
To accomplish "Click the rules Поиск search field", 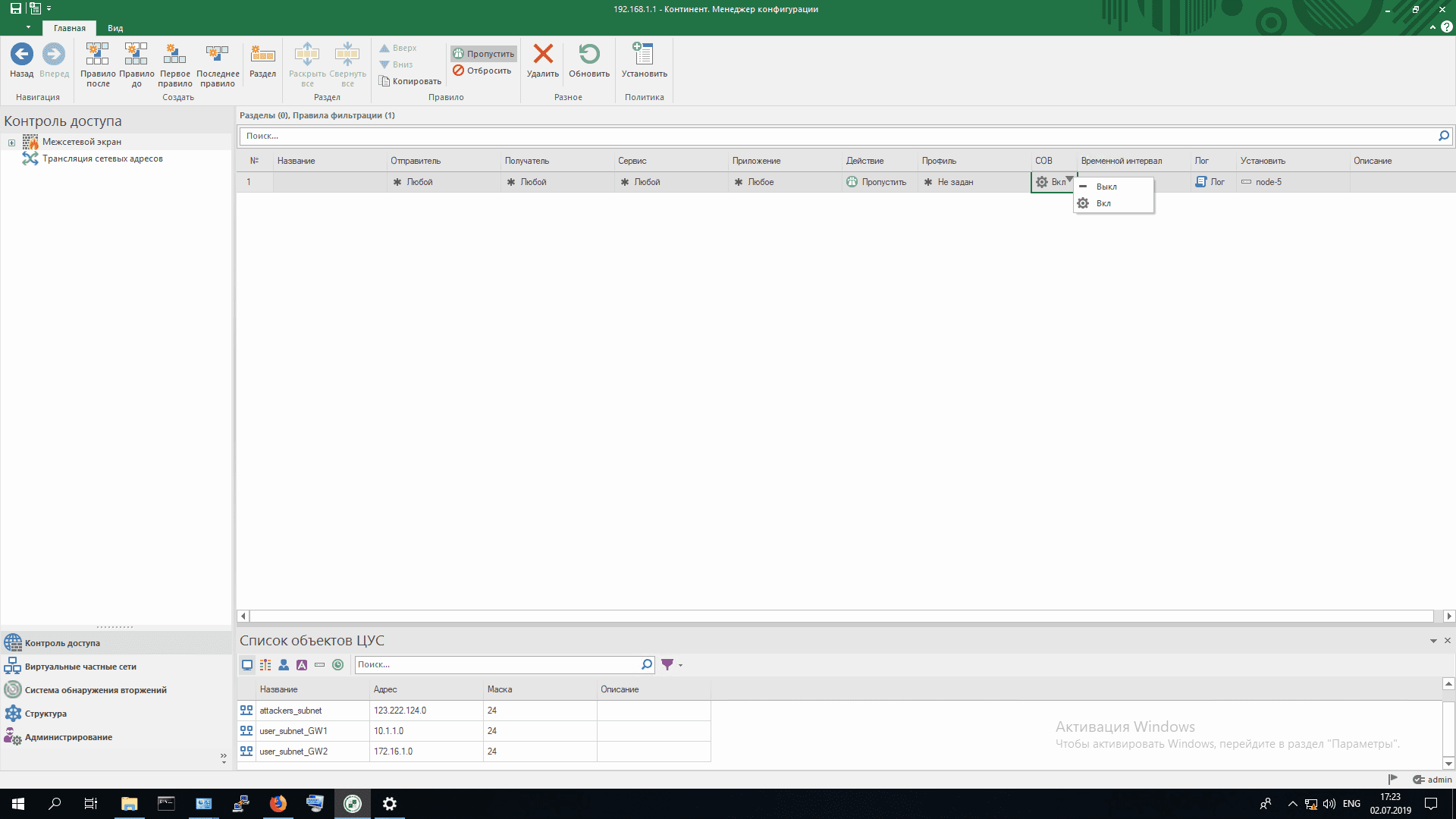I will pos(834,136).
